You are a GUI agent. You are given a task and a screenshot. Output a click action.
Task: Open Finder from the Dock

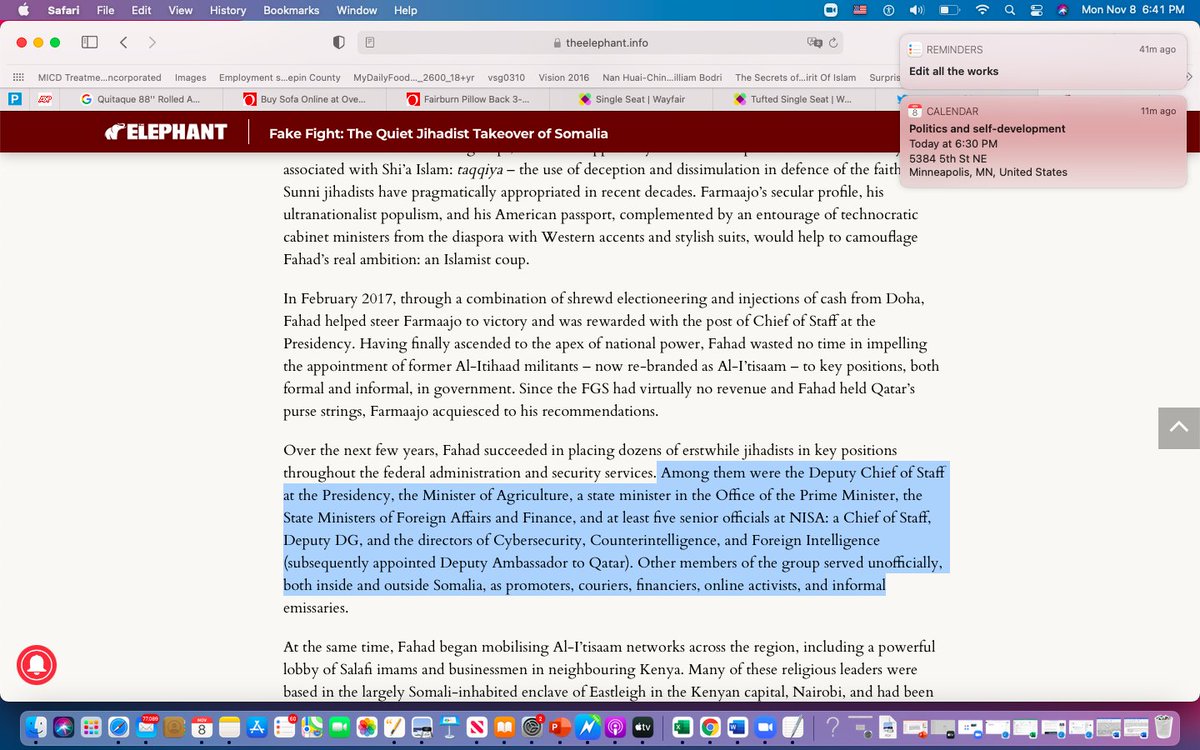click(x=36, y=727)
